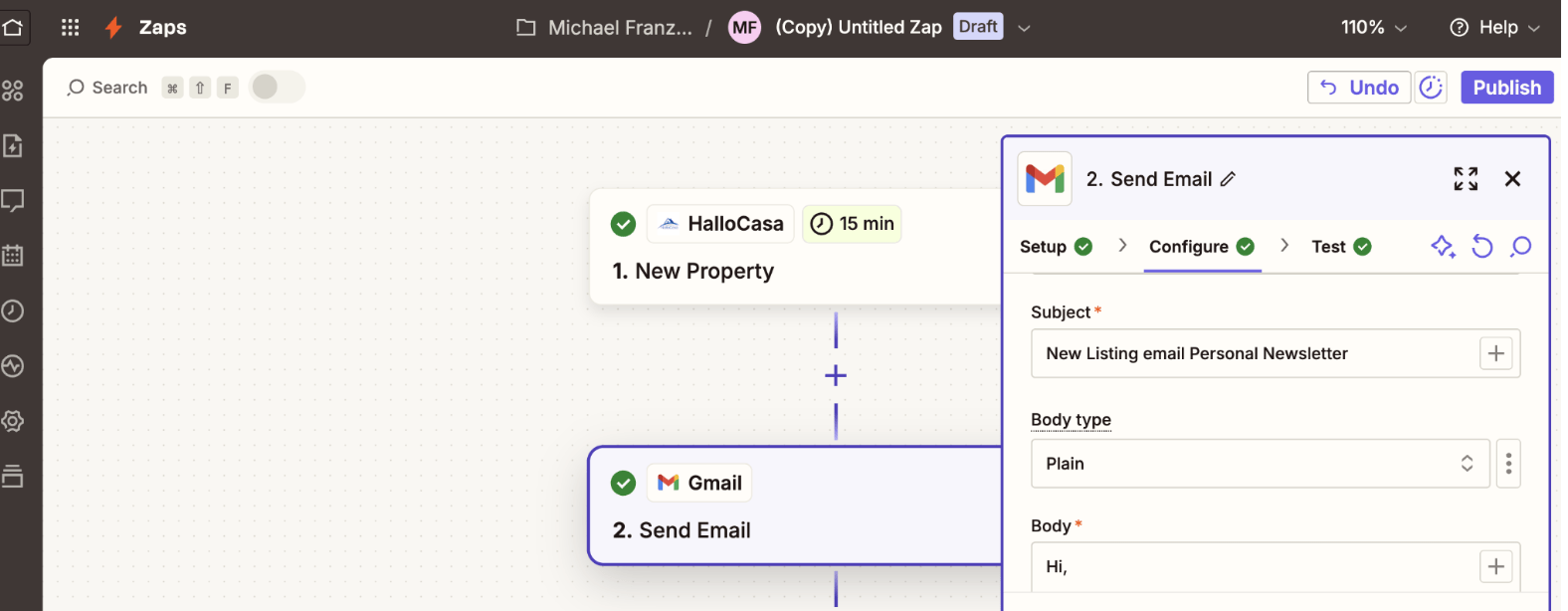This screenshot has height=611, width=1568.
Task: Add a step with the plus between steps
Action: click(x=836, y=375)
